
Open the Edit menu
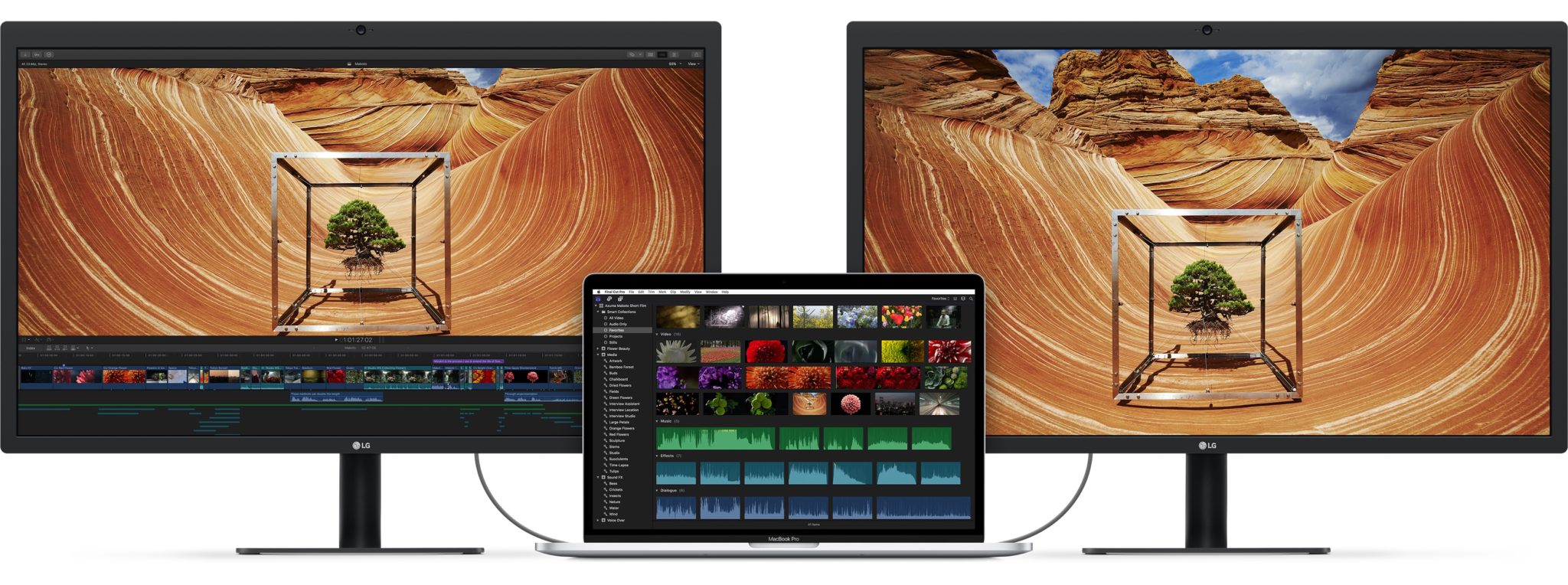[x=642, y=292]
